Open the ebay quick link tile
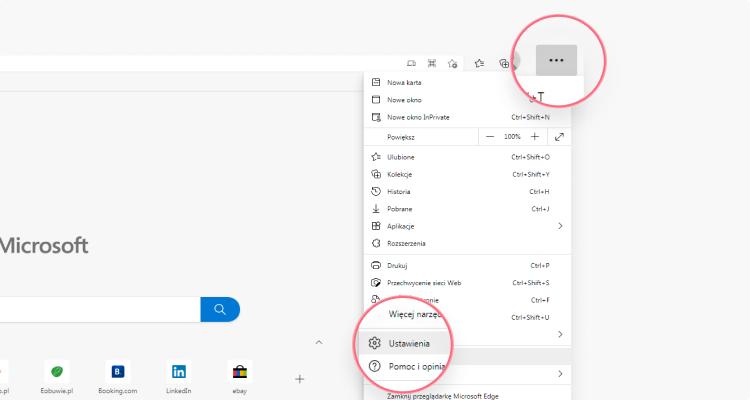The height and width of the screenshot is (400, 750). pyautogui.click(x=240, y=377)
